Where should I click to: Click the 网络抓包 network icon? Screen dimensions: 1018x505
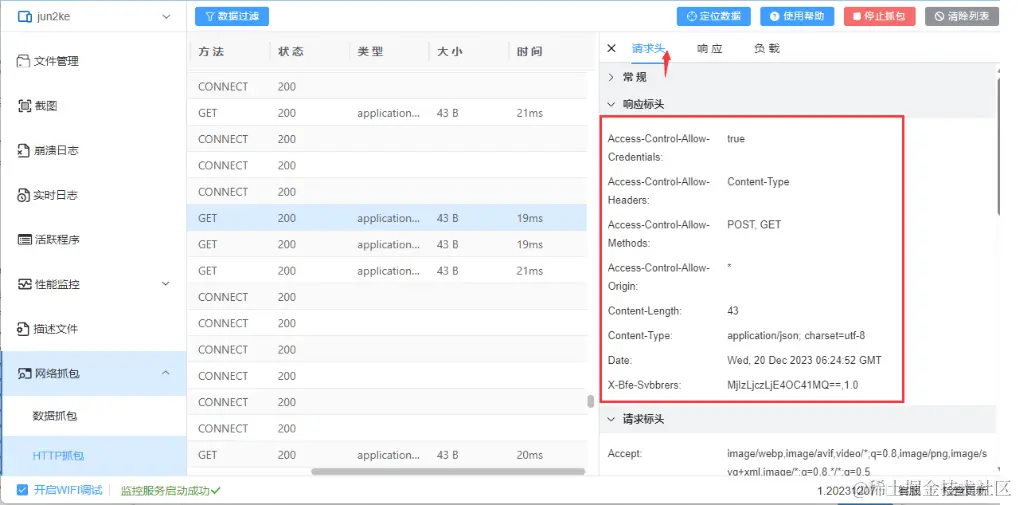point(24,374)
